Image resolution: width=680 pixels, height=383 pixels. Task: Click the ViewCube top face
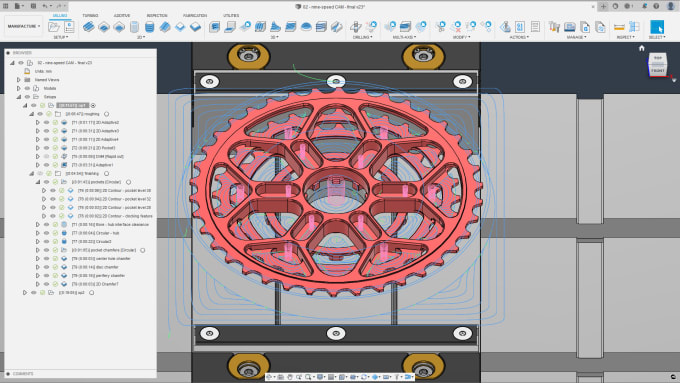click(x=658, y=58)
